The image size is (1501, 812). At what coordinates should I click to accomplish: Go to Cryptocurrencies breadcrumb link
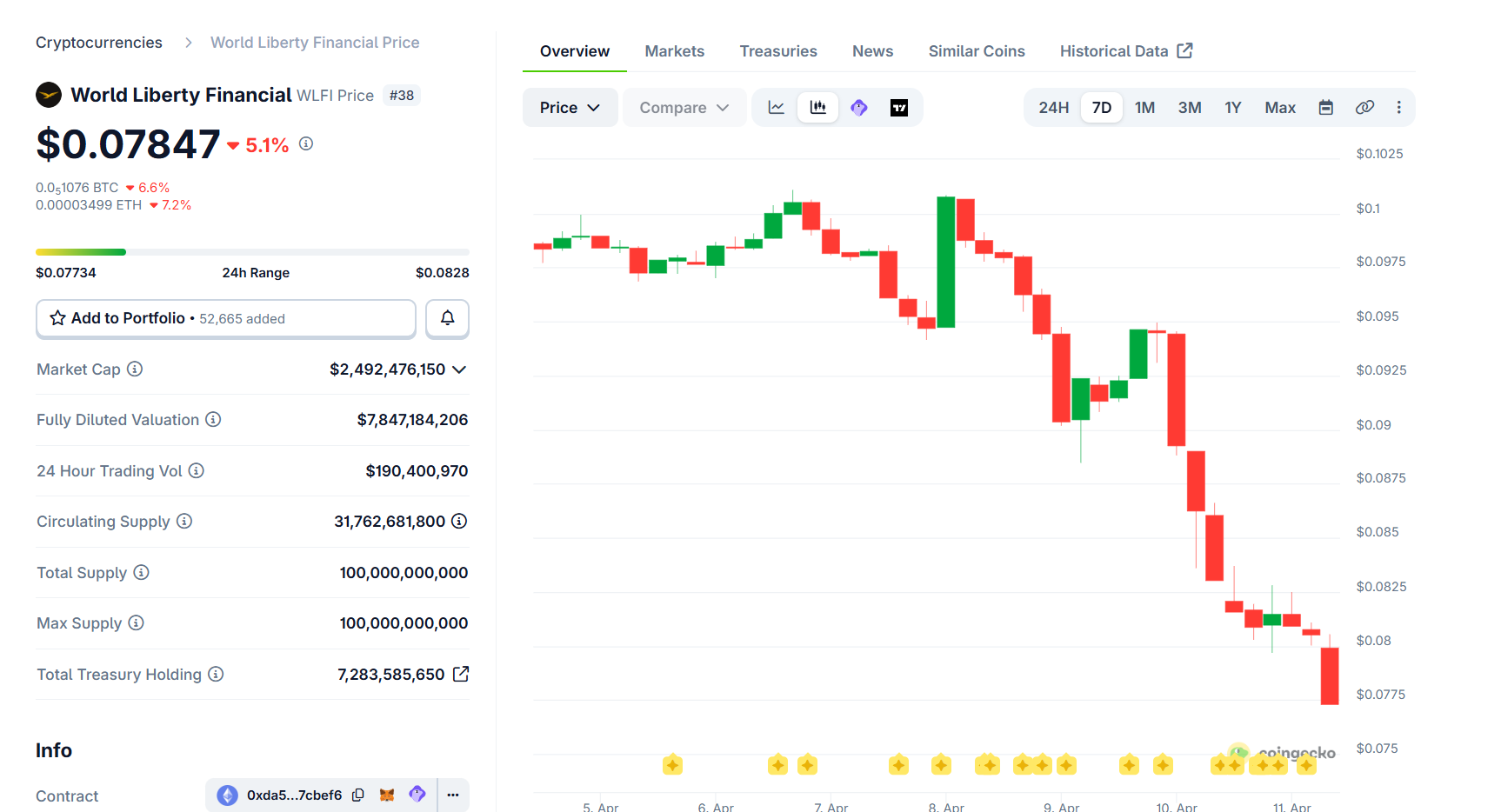point(99,43)
